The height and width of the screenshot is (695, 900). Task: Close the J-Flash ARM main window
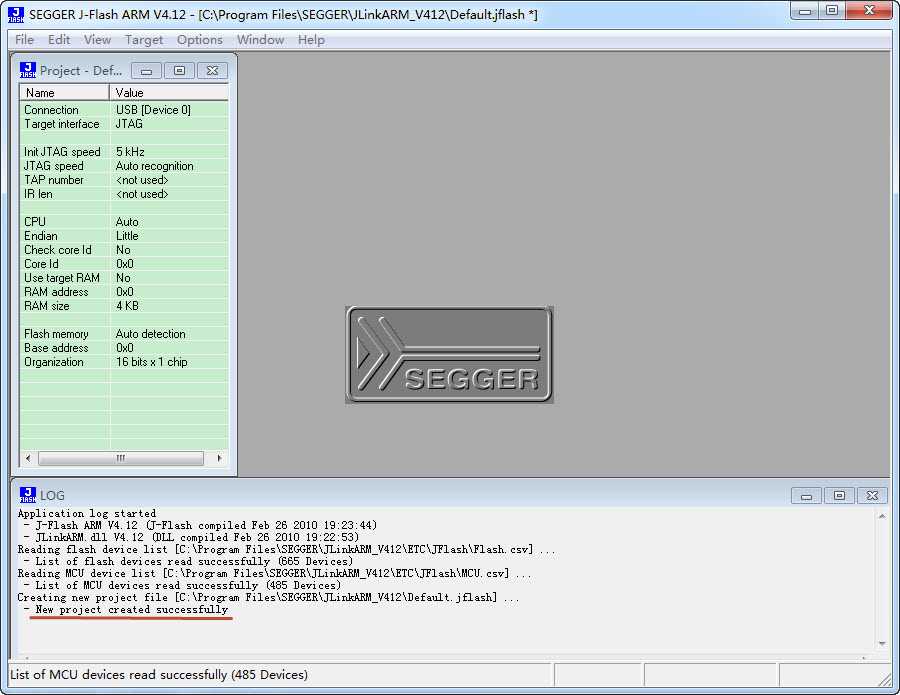[x=869, y=11]
